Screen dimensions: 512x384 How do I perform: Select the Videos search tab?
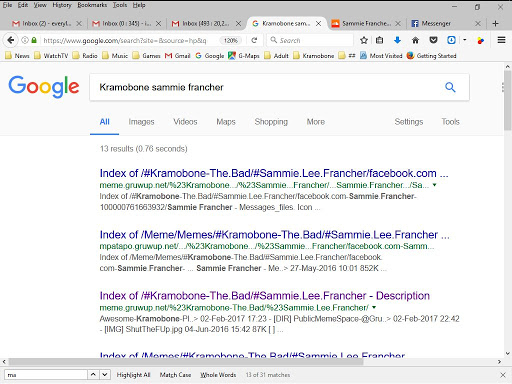(x=185, y=122)
